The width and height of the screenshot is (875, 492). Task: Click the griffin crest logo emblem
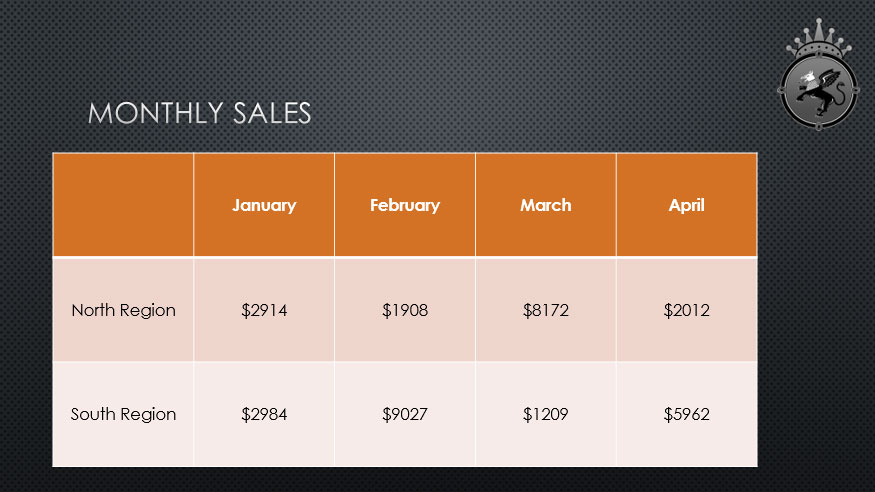tap(818, 92)
